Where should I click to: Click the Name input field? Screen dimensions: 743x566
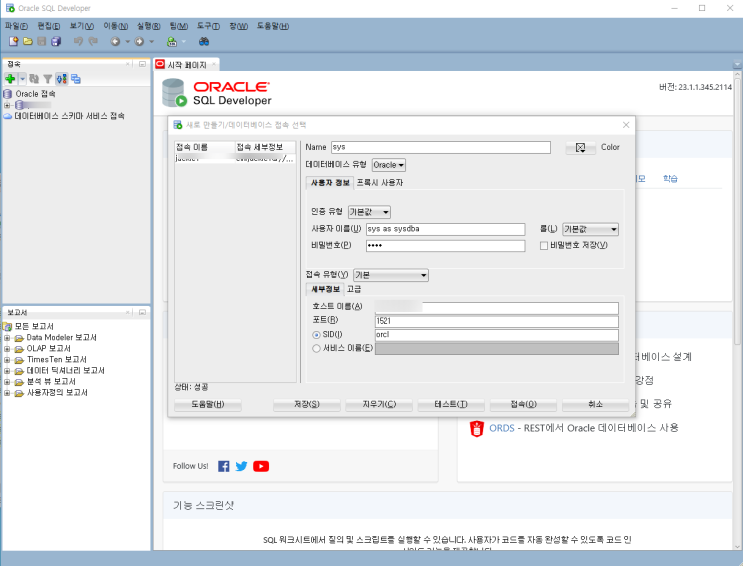(441, 147)
